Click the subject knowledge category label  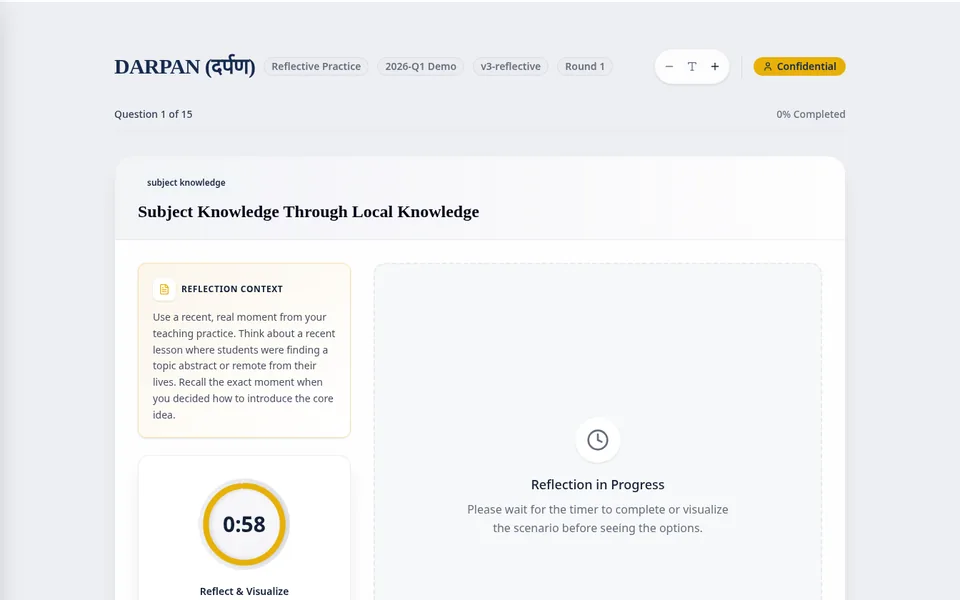[186, 182]
